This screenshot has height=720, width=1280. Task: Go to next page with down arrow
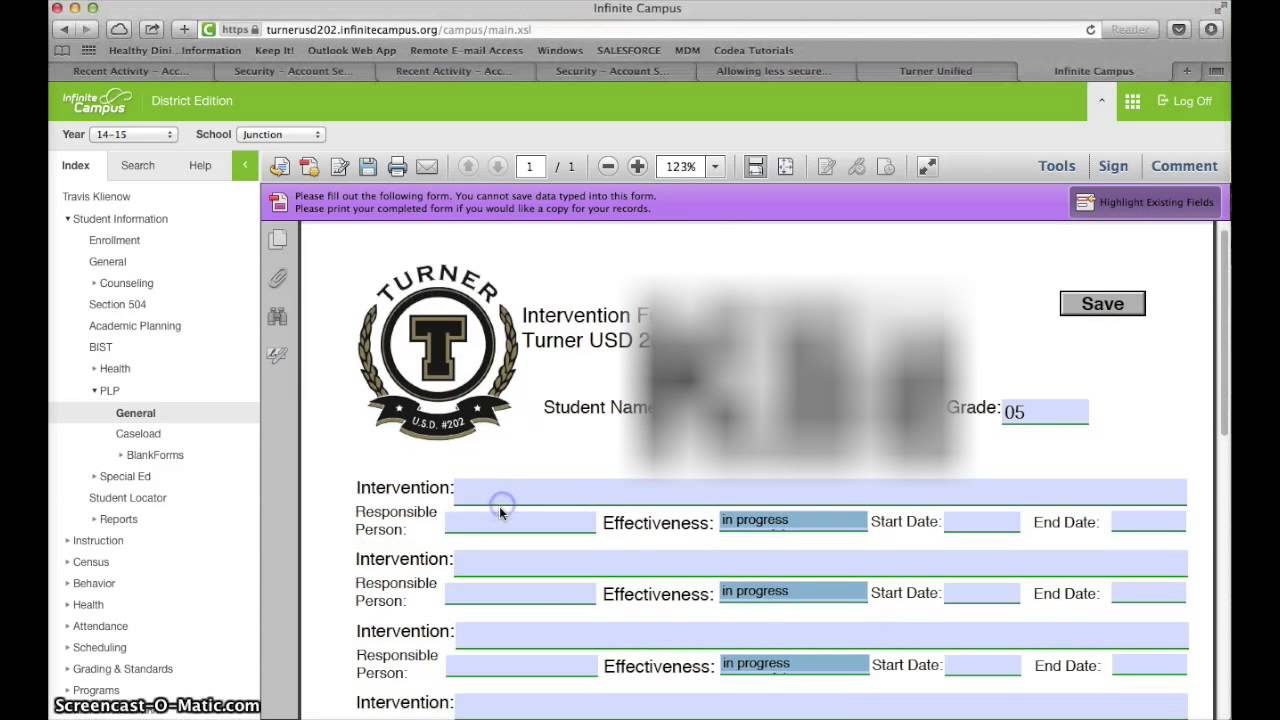coord(497,166)
